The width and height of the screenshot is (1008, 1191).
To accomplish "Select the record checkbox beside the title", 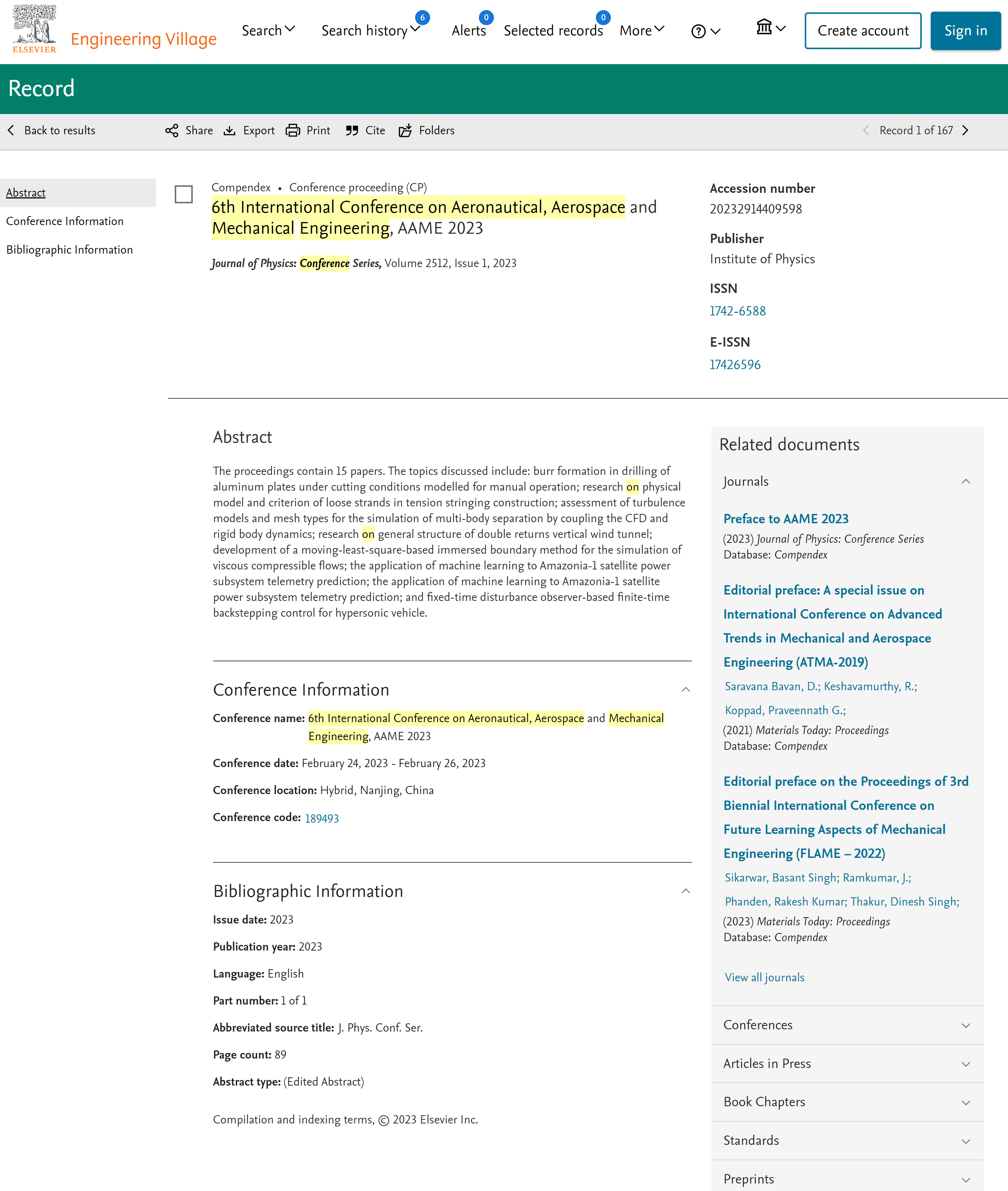I will click(x=183, y=194).
